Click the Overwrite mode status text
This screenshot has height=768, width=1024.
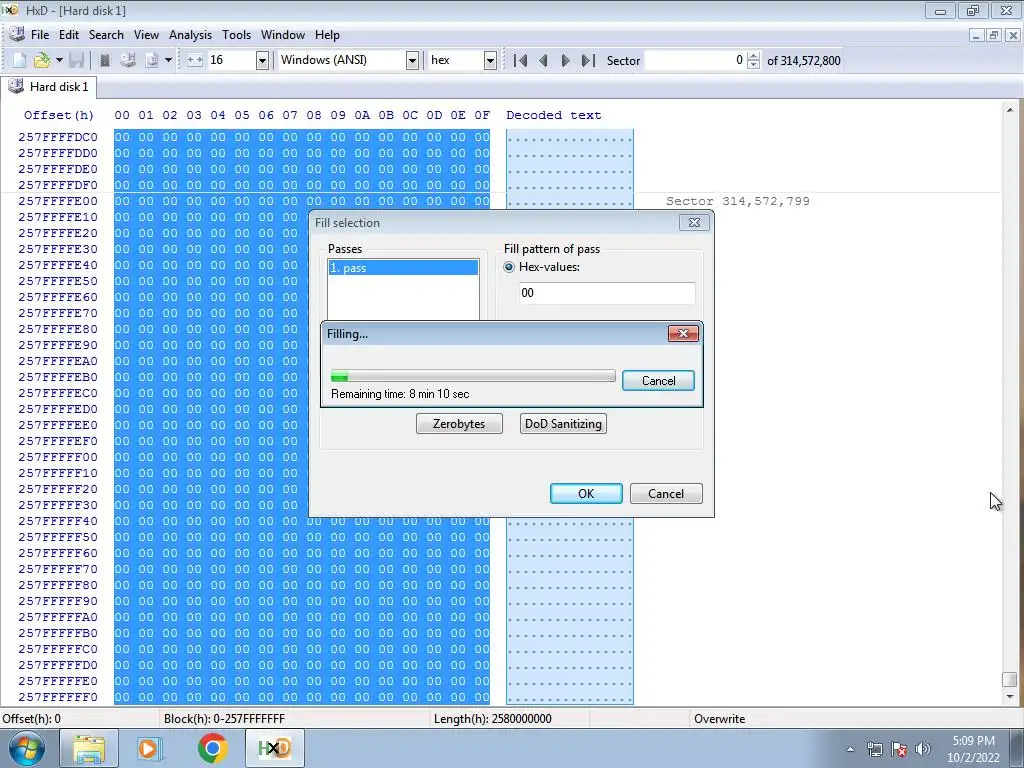tap(719, 718)
